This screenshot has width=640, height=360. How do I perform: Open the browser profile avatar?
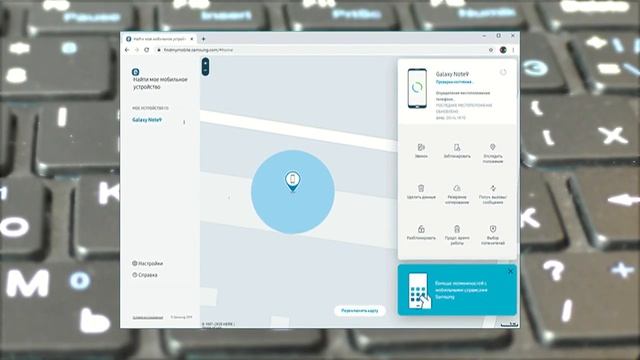point(503,50)
